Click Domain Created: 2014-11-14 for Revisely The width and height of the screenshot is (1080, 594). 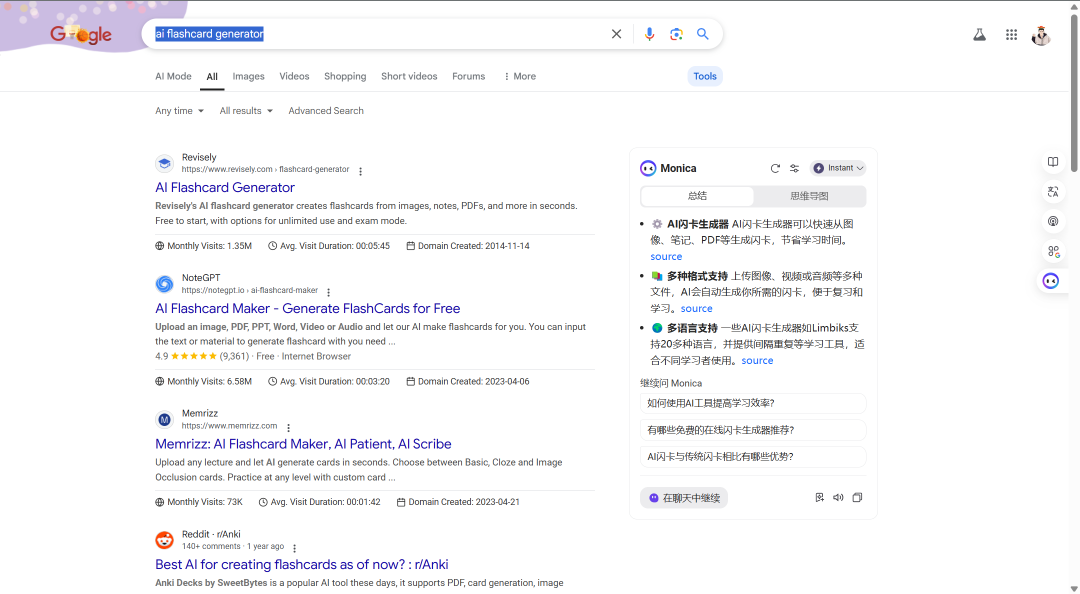tap(468, 246)
